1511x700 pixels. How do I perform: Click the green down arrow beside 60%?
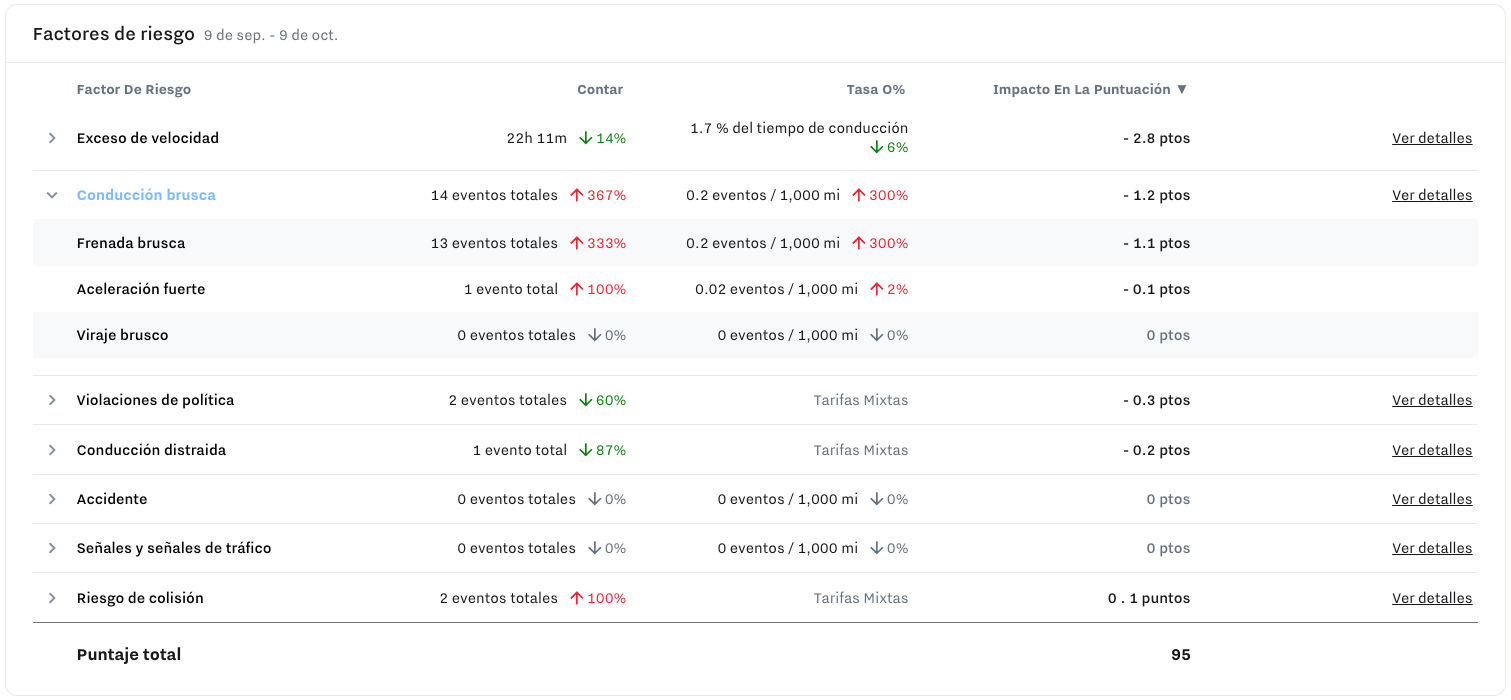(x=585, y=400)
